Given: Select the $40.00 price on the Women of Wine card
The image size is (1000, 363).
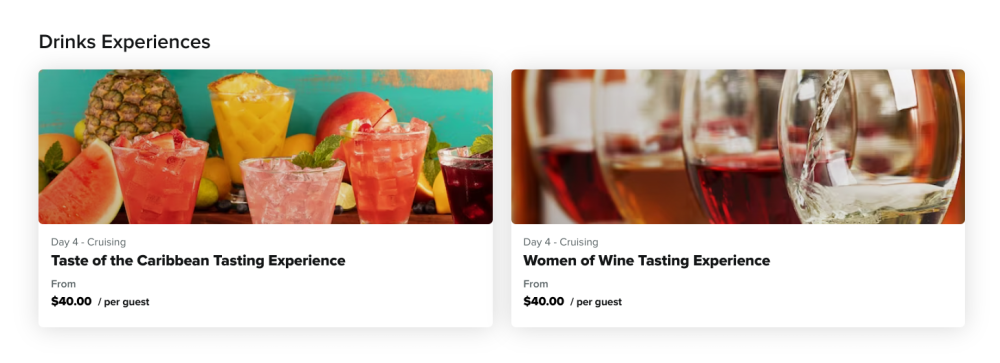Looking at the screenshot, I should point(543,301).
